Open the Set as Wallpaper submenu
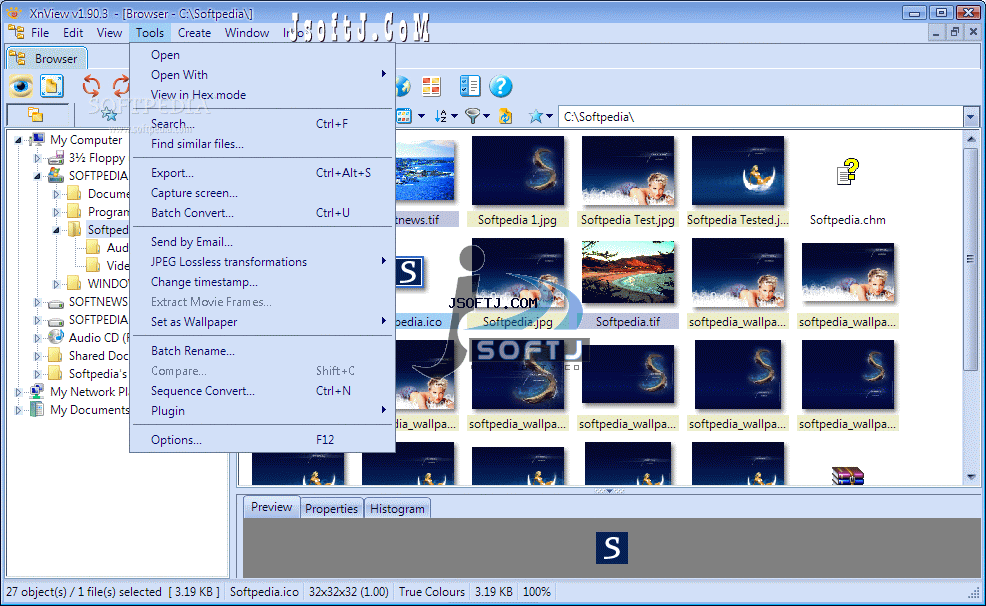 (x=262, y=322)
